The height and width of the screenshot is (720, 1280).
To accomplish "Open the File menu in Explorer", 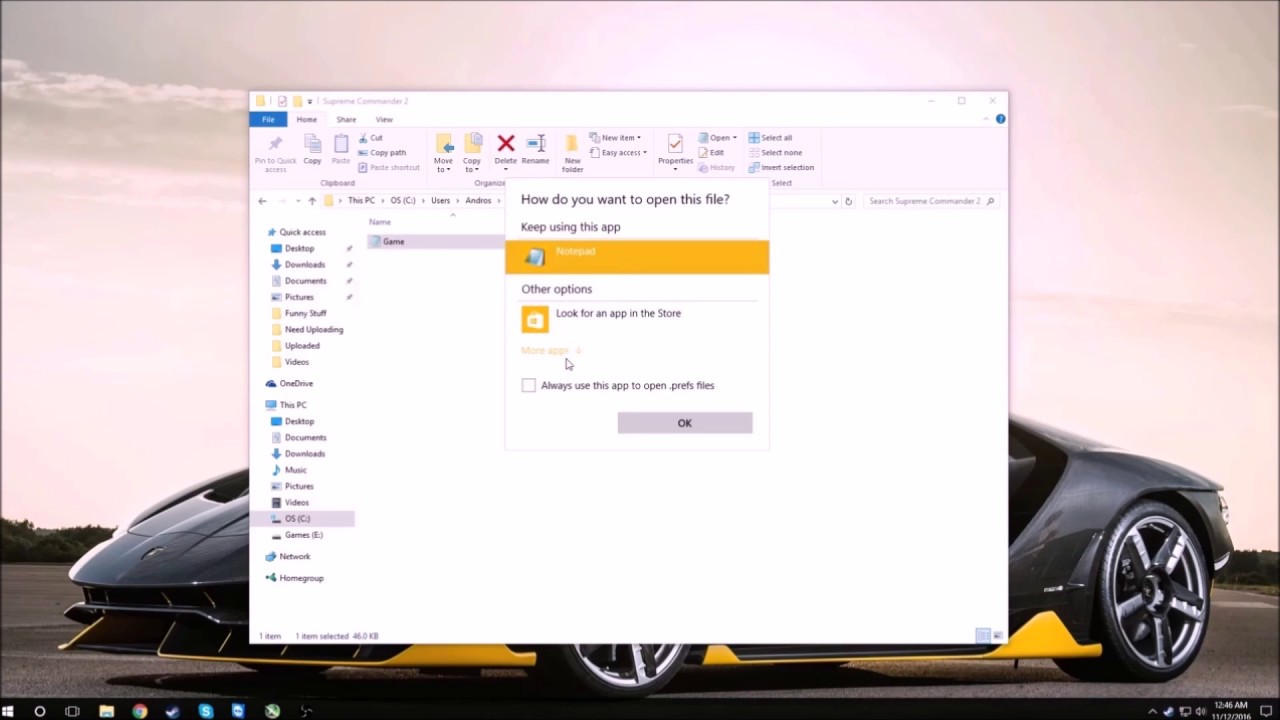I will pos(268,119).
